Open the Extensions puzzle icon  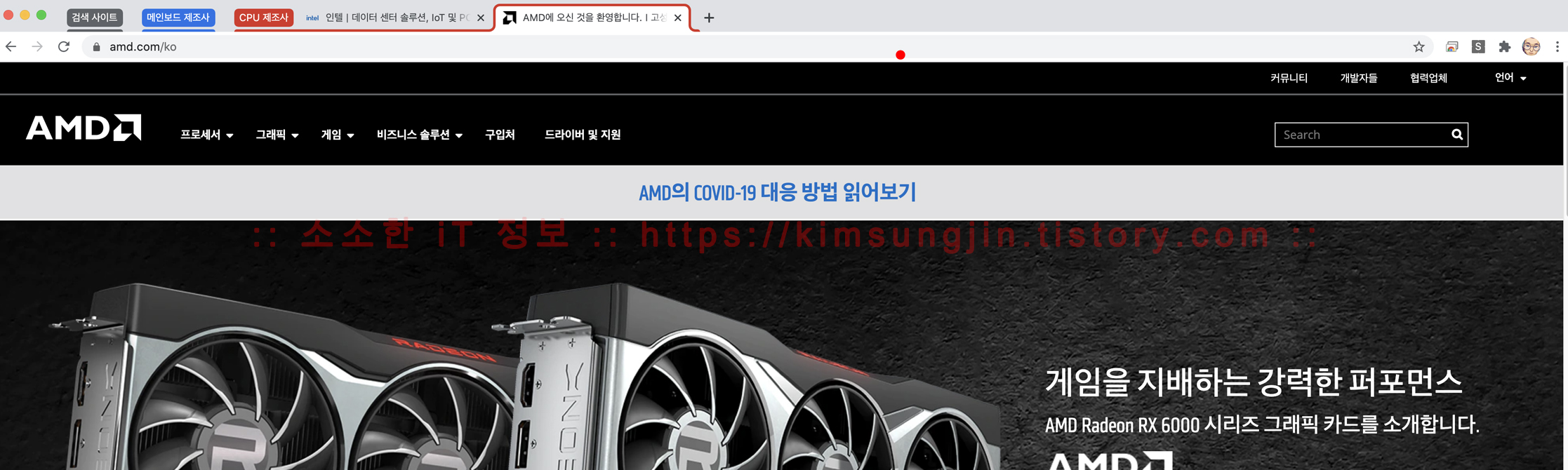click(1504, 47)
